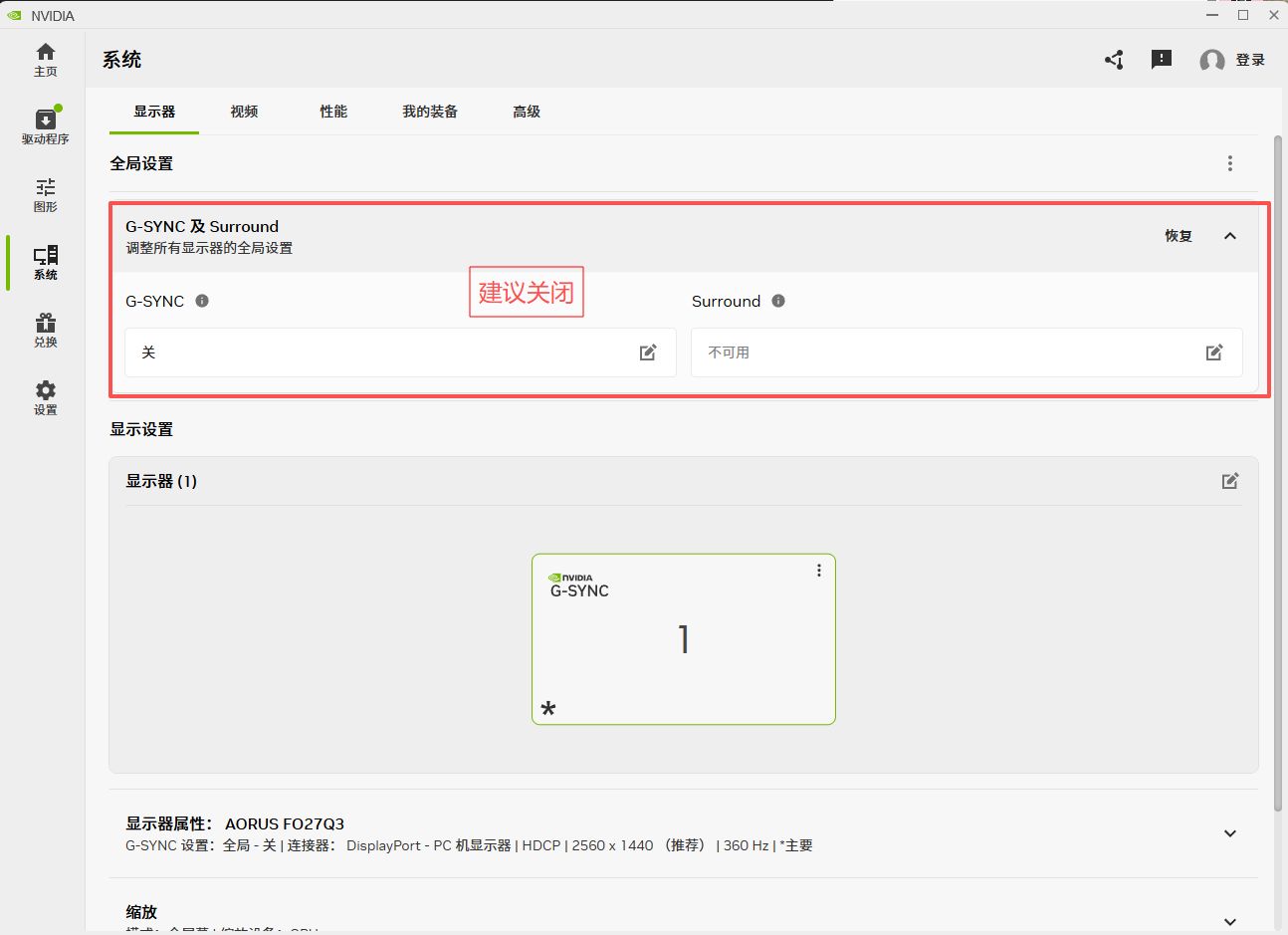Screen dimensions: 1288x935
Task: Switch to the 高级 tab
Action: [x=527, y=112]
